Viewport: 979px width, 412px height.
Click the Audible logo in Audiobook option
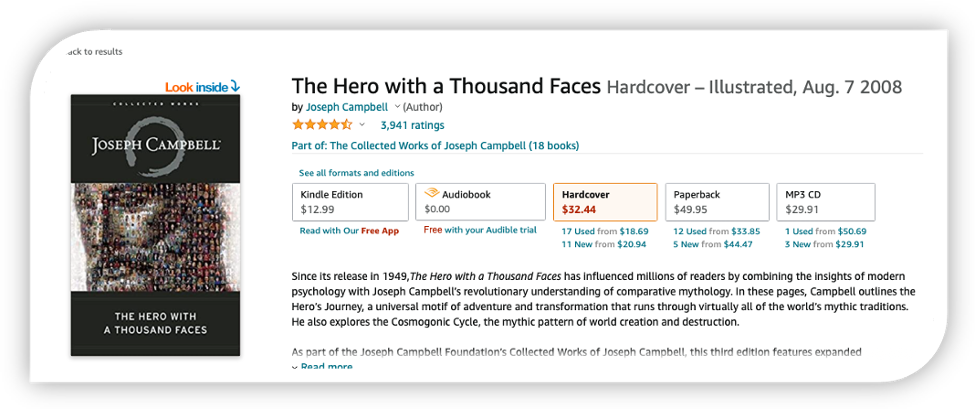coord(431,194)
